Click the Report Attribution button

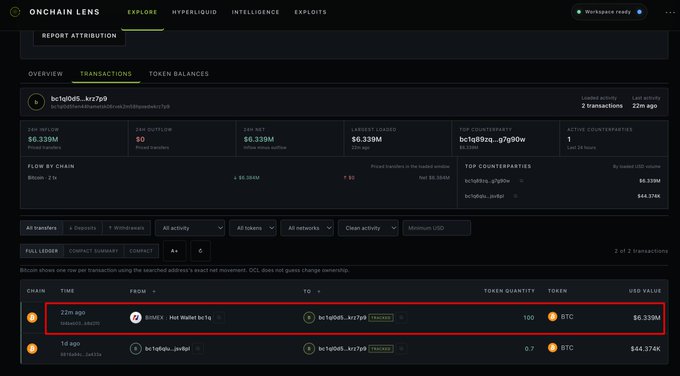pyautogui.click(x=79, y=36)
